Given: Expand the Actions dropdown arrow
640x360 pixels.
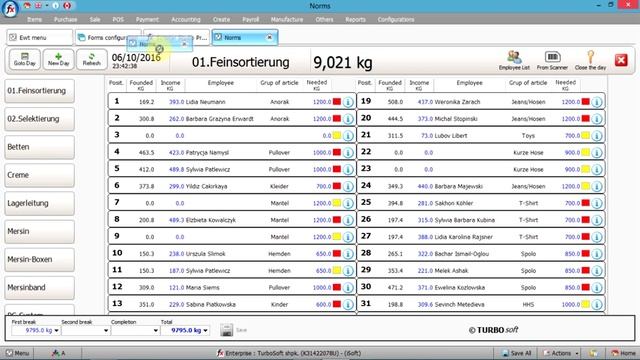Looking at the screenshot, I should (x=577, y=353).
